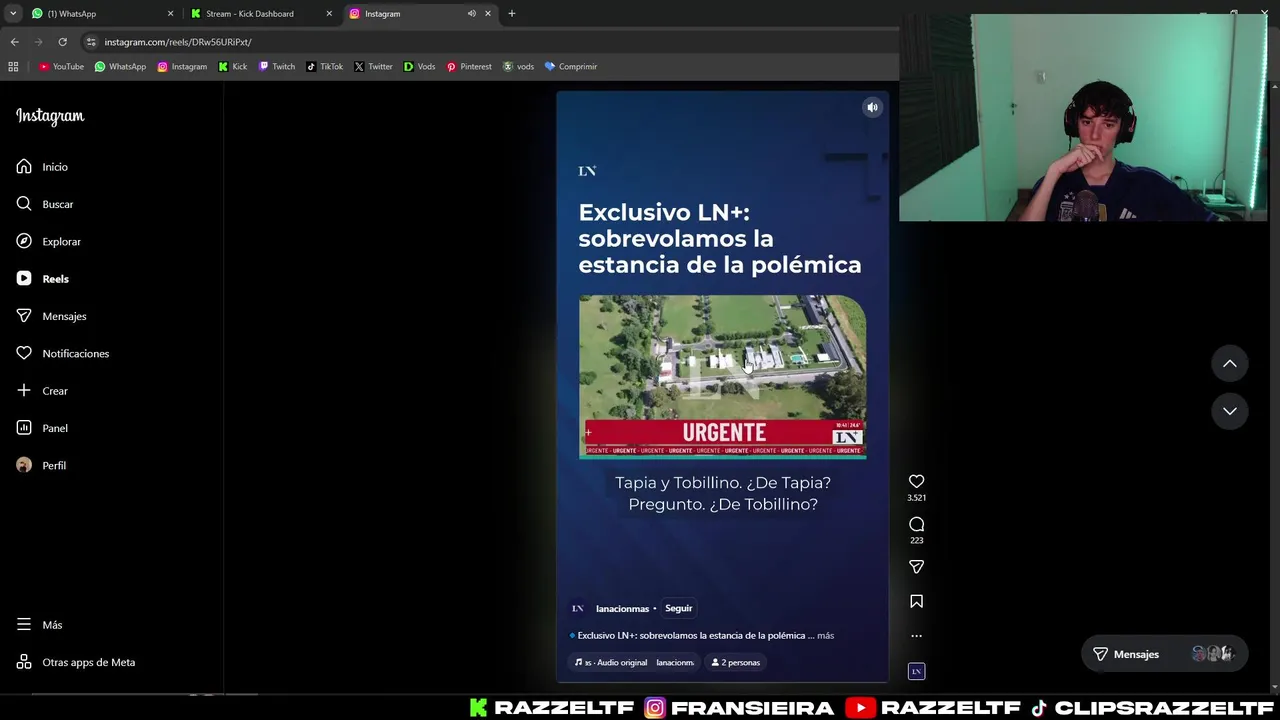Open Kick bookmark
The height and width of the screenshot is (720, 1280).
[233, 67]
